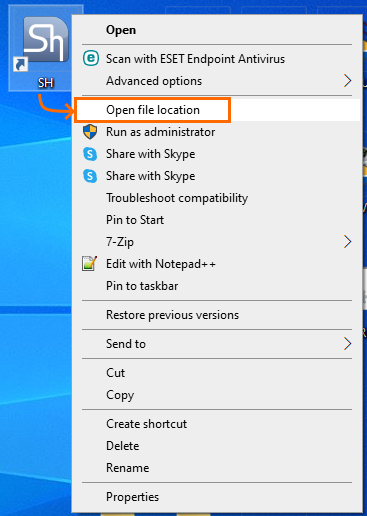Choose Open at the menu top
367x516 pixels.
click(121, 30)
